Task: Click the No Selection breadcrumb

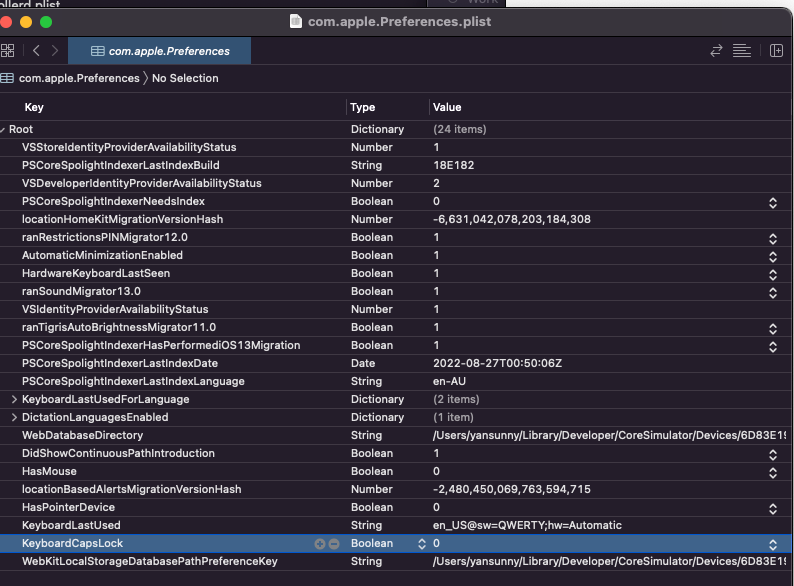Action: (185, 78)
